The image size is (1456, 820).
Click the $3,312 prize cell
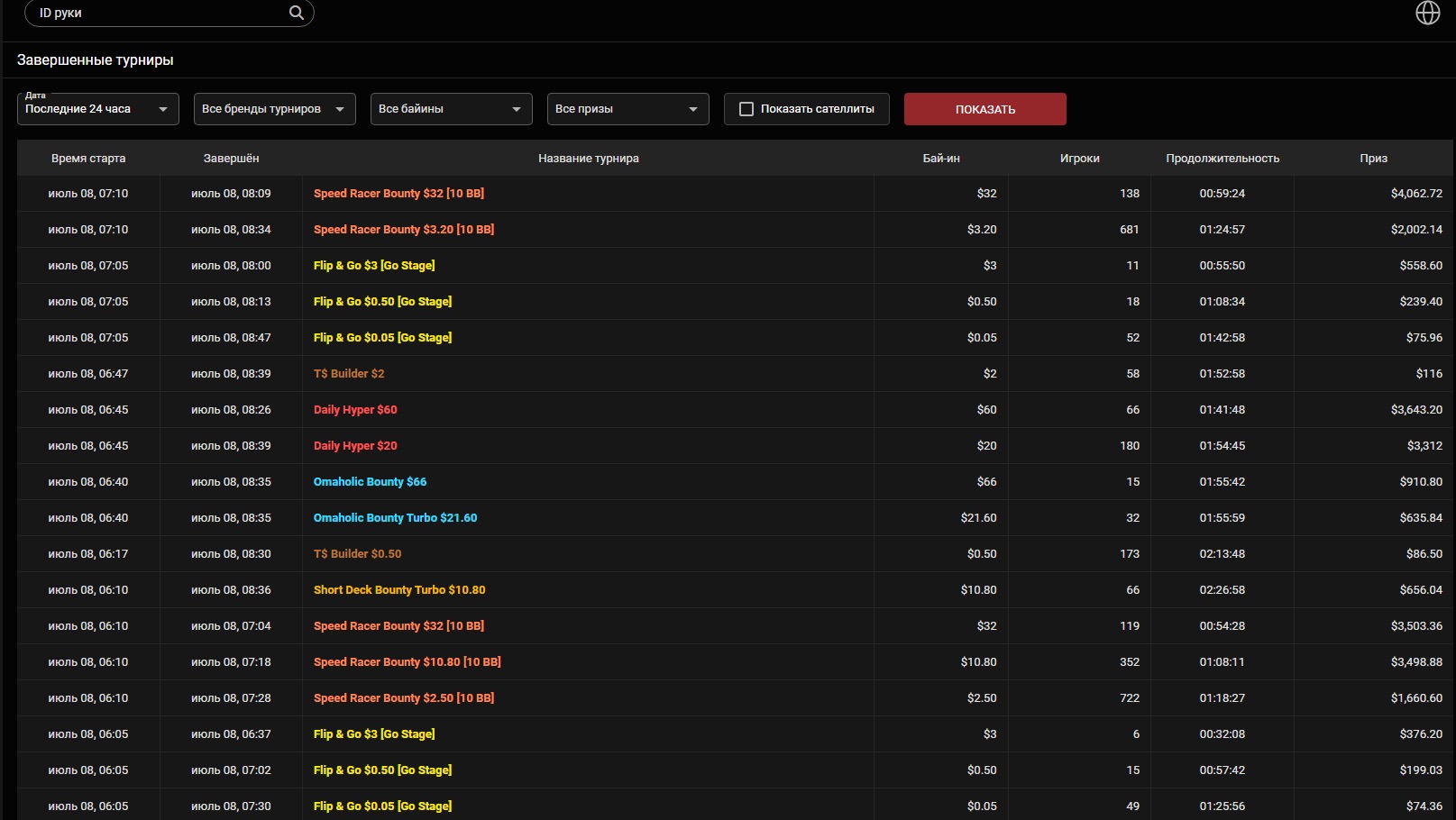click(x=1424, y=446)
